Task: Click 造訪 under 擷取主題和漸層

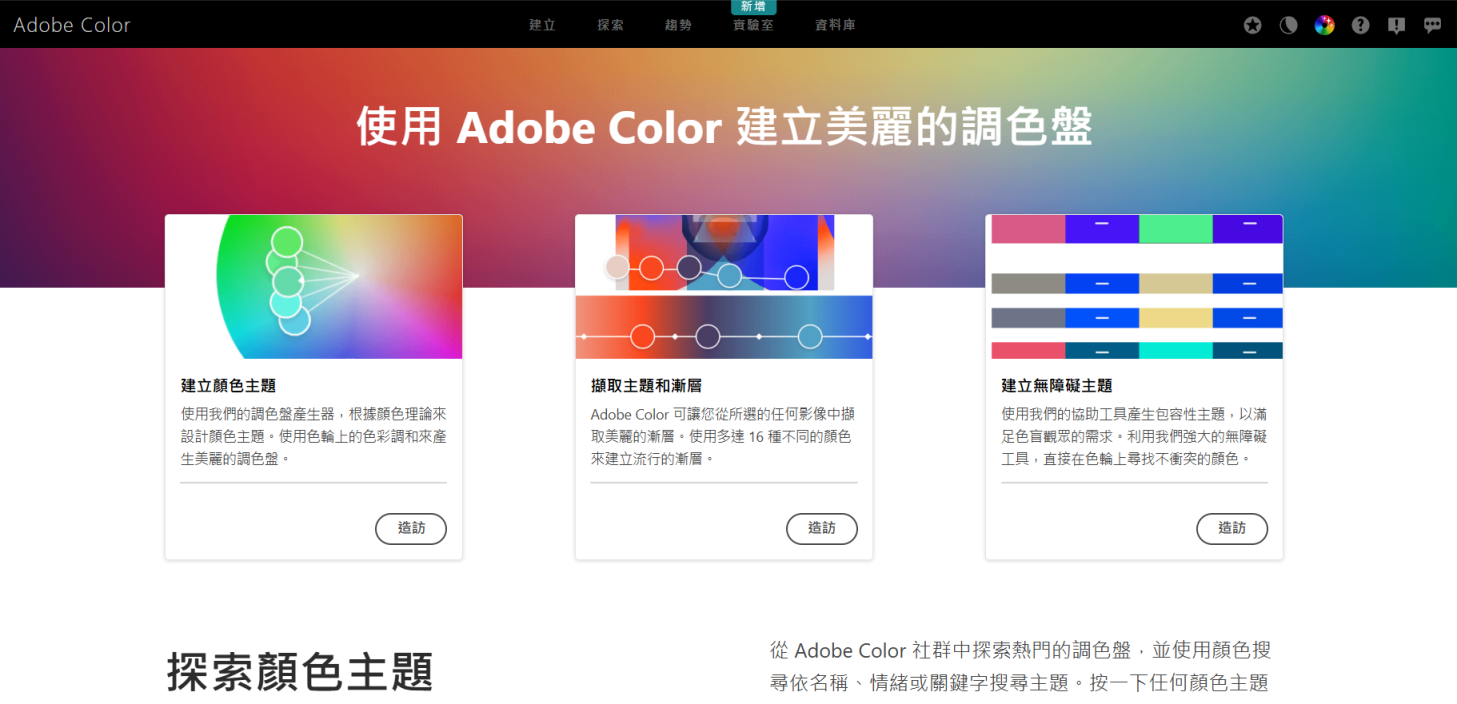Action: click(822, 529)
